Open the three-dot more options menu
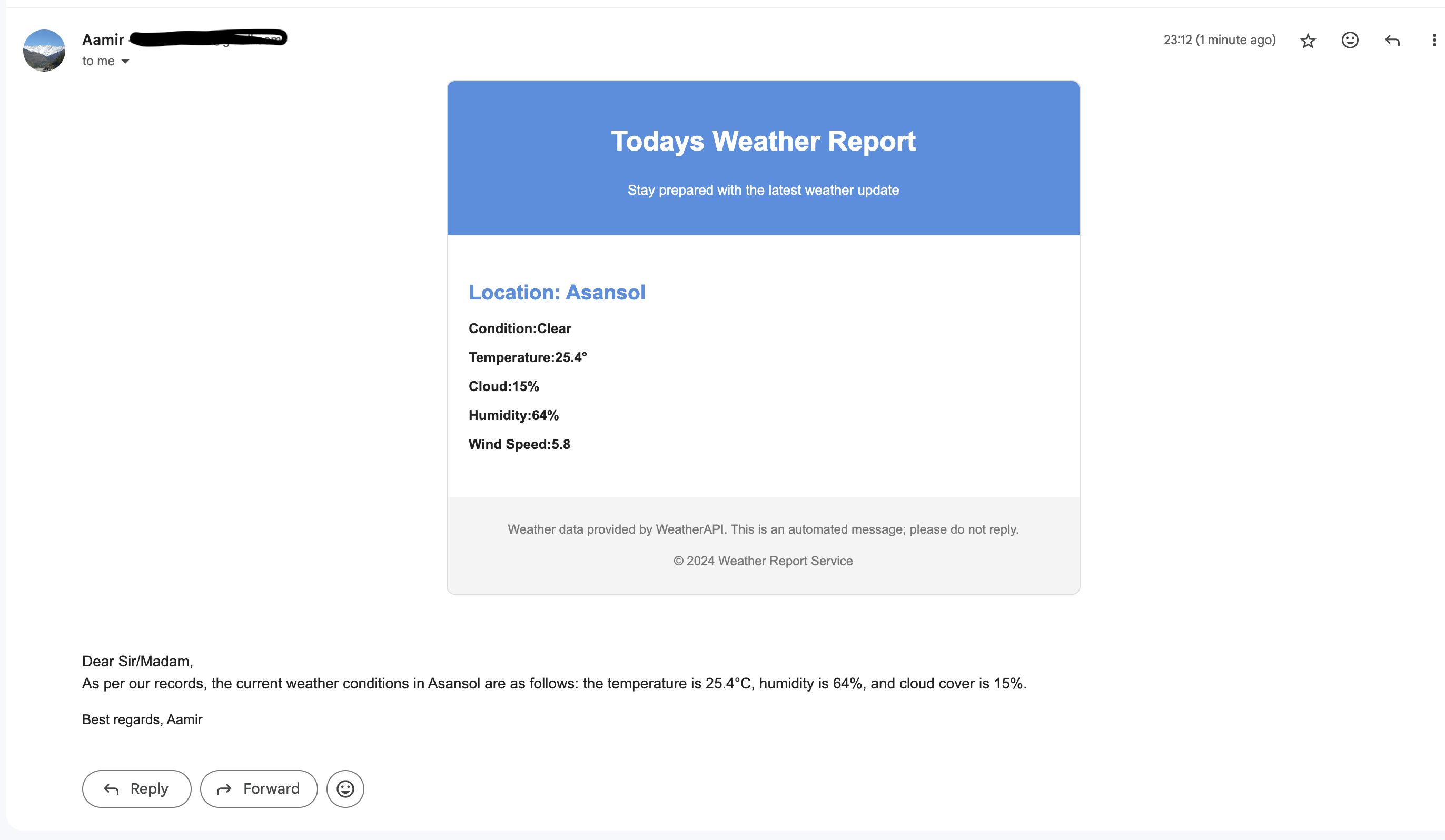The height and width of the screenshot is (840, 1445). tap(1433, 40)
